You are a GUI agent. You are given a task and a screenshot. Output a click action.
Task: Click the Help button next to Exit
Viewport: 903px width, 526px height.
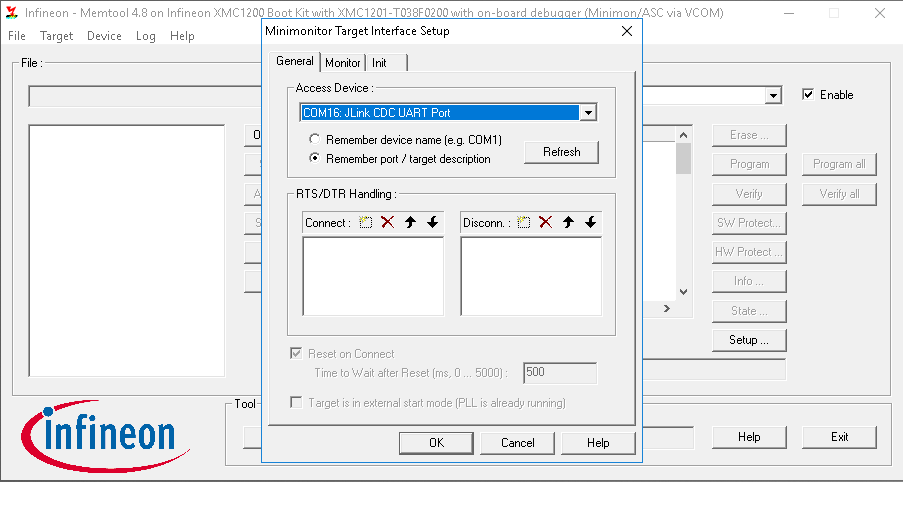749,437
